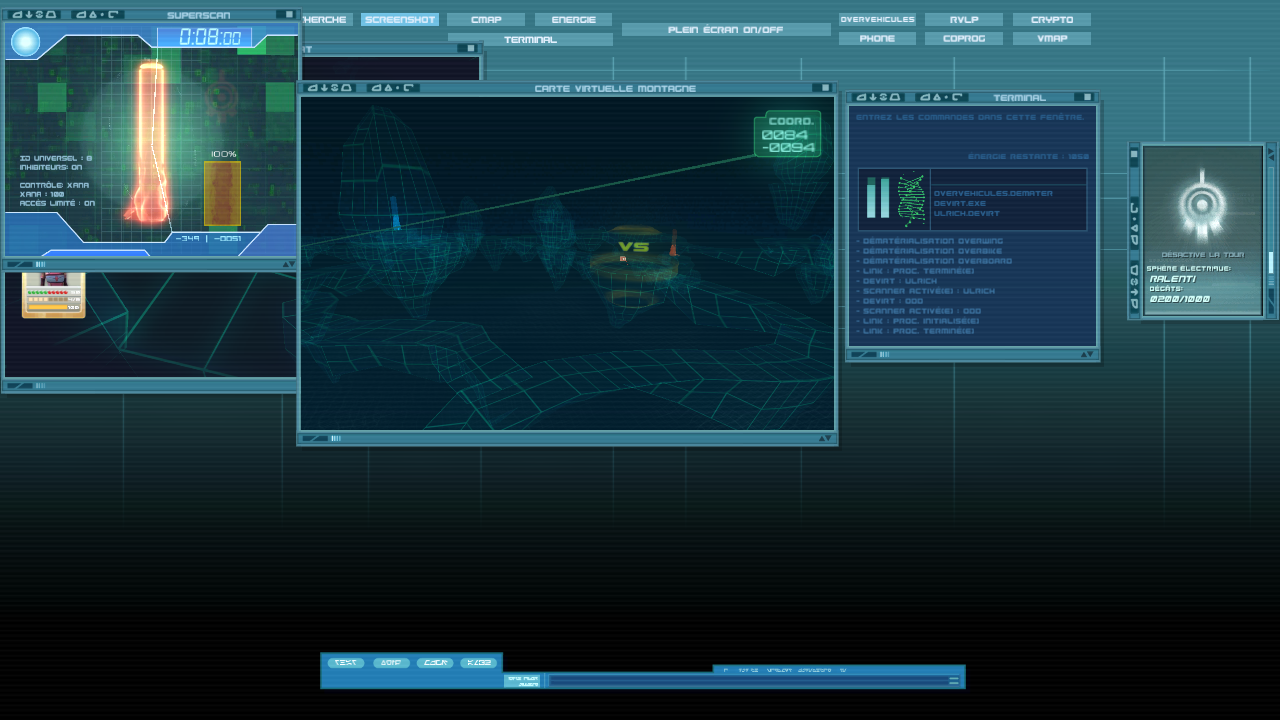Image resolution: width=1280 pixels, height=720 pixels.
Task: Select OVERVEHICULES.DEMATER in the Terminal list
Action: coord(993,193)
